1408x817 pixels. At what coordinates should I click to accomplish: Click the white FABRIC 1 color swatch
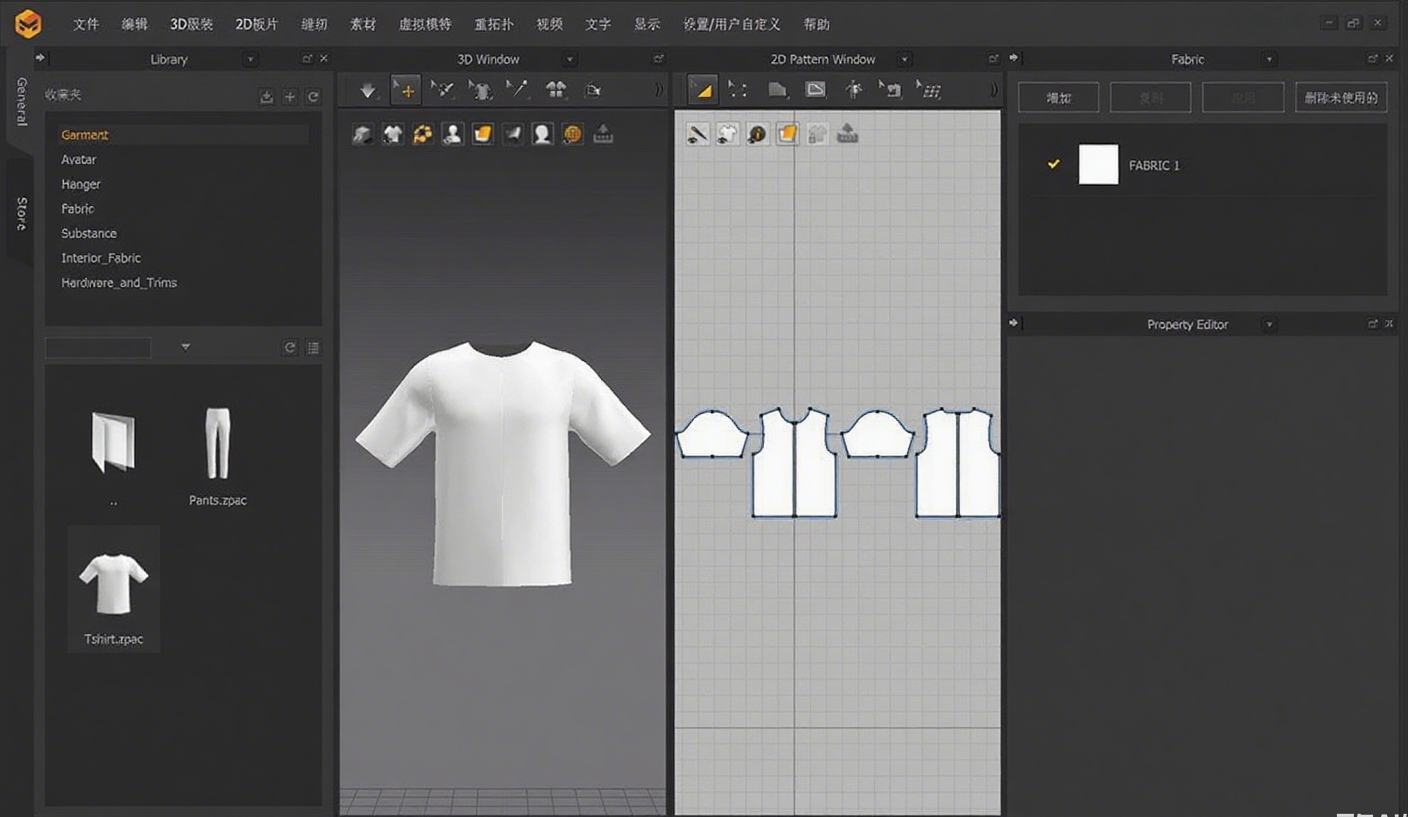(x=1098, y=165)
